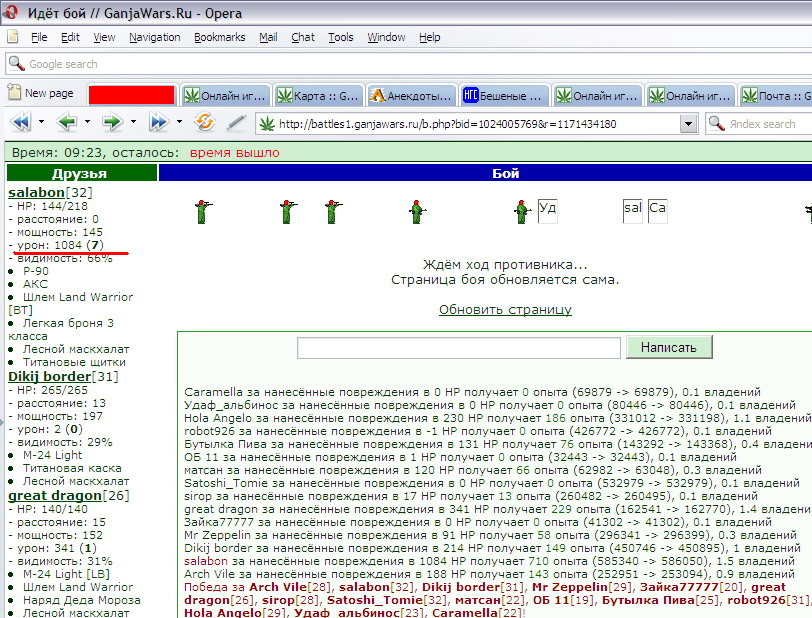Viewport: 812px width, 618px height.
Task: Click the red salabon name in battle log
Action: click(x=206, y=561)
